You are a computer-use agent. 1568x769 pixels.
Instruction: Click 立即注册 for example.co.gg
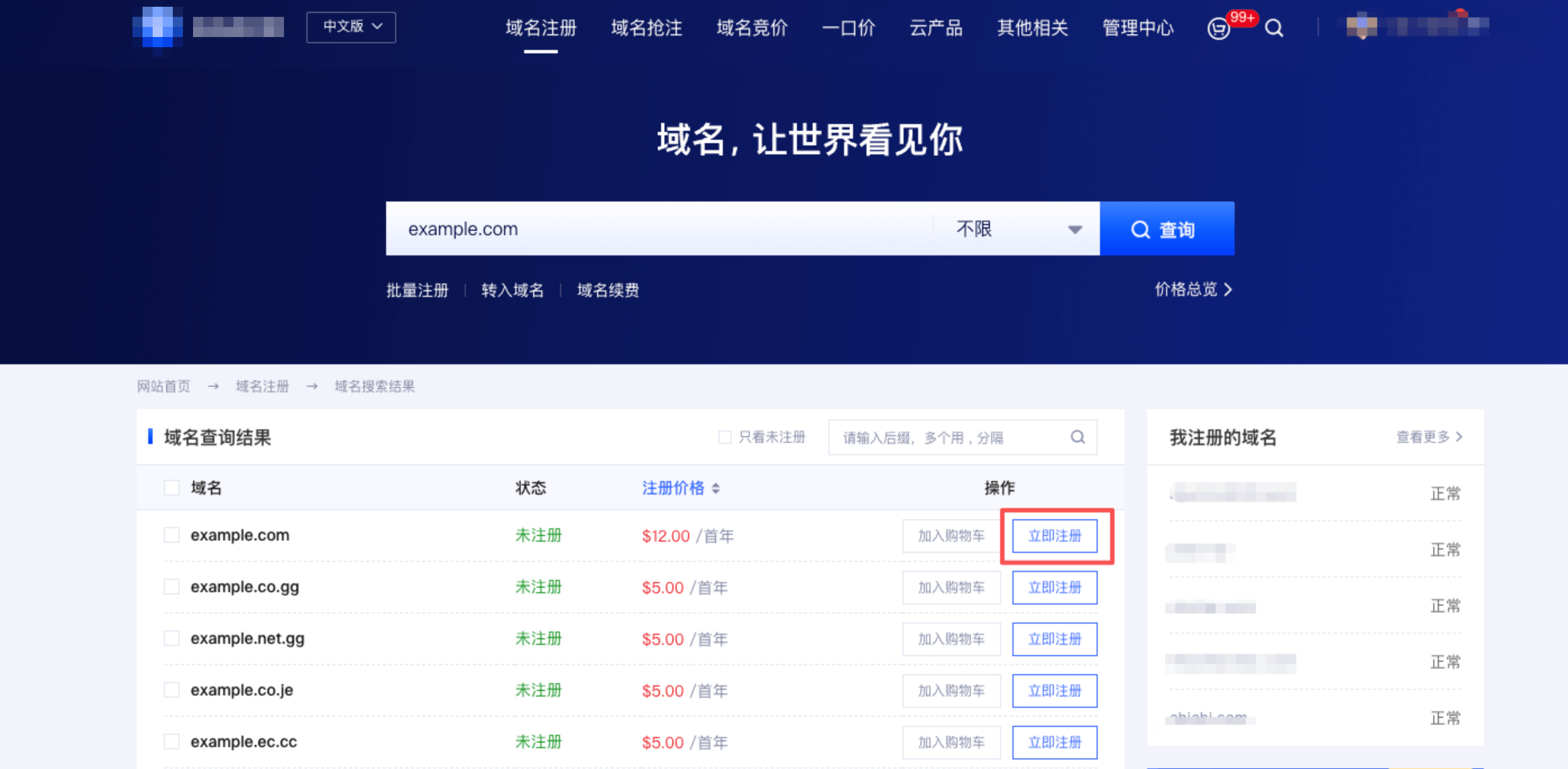[1054, 587]
